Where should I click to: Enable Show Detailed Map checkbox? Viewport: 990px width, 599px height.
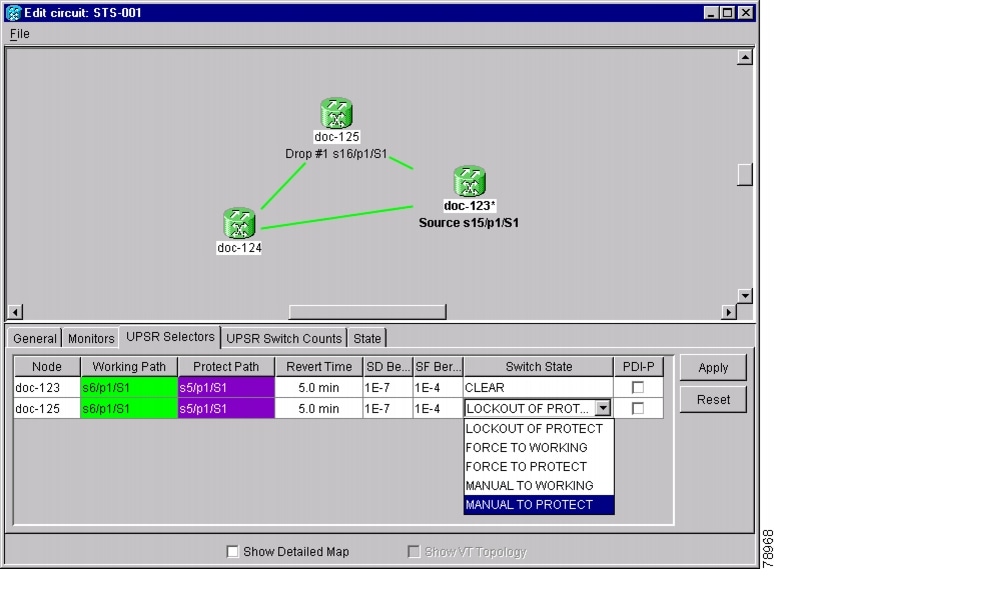pyautogui.click(x=232, y=552)
